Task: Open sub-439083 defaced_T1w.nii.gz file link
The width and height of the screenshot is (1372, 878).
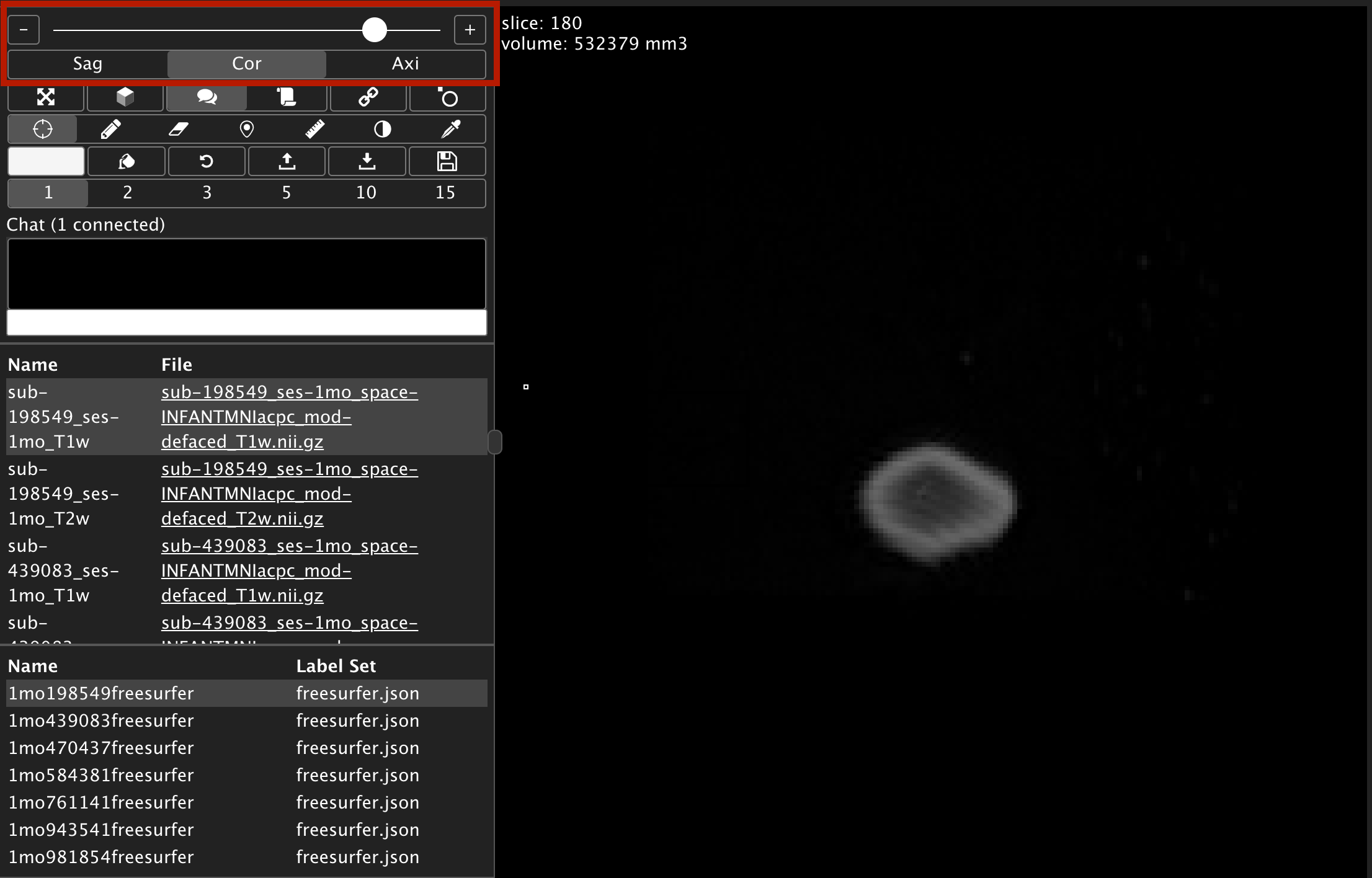Action: click(289, 570)
